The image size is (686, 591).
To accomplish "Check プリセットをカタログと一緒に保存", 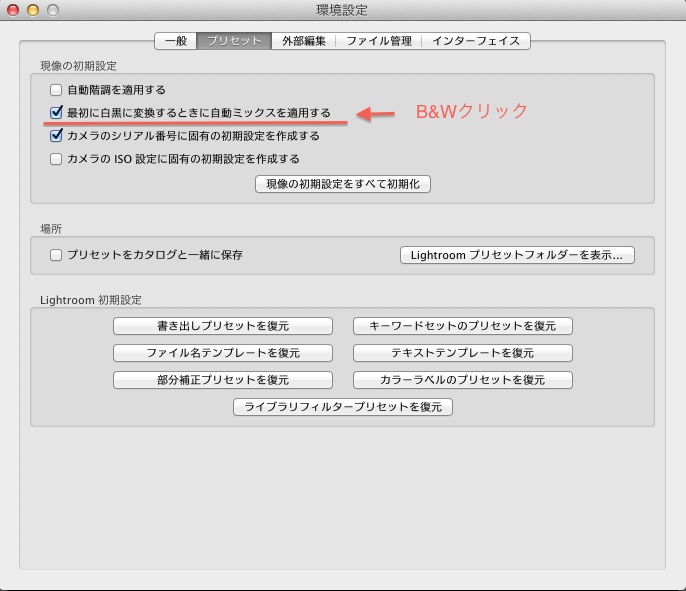I will click(x=57, y=255).
